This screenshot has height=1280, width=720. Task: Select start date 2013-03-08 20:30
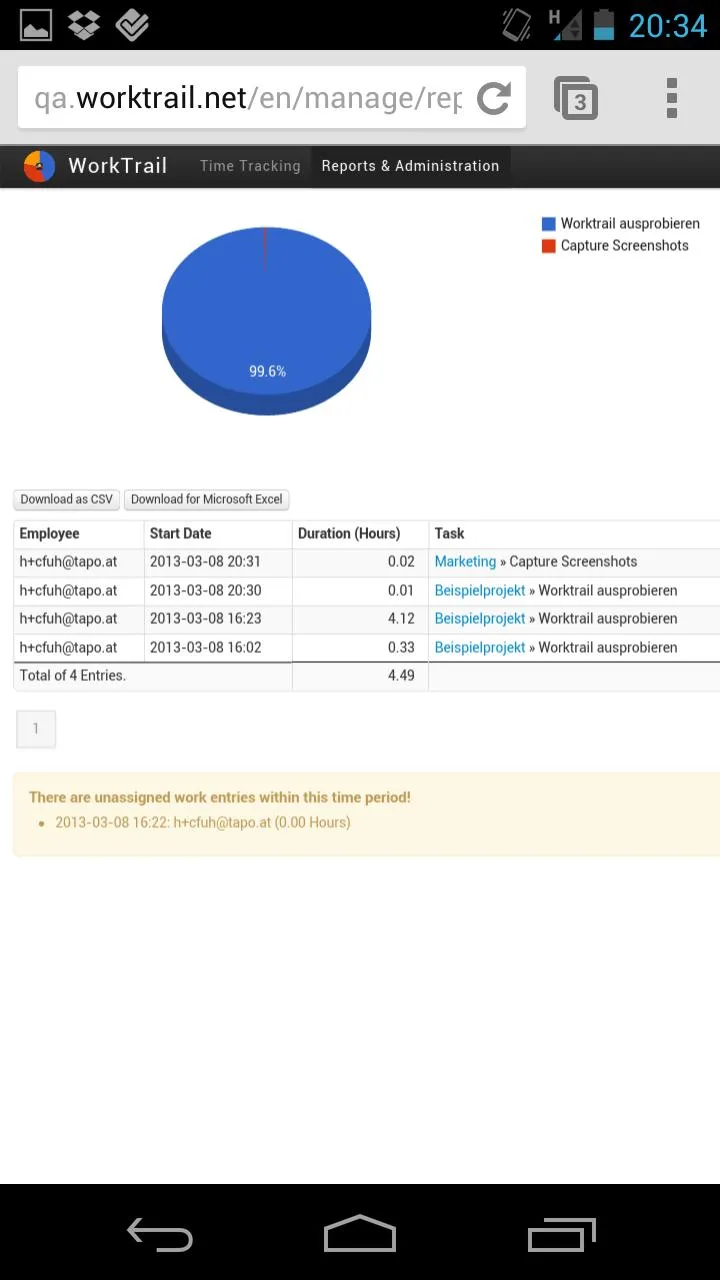(x=206, y=591)
